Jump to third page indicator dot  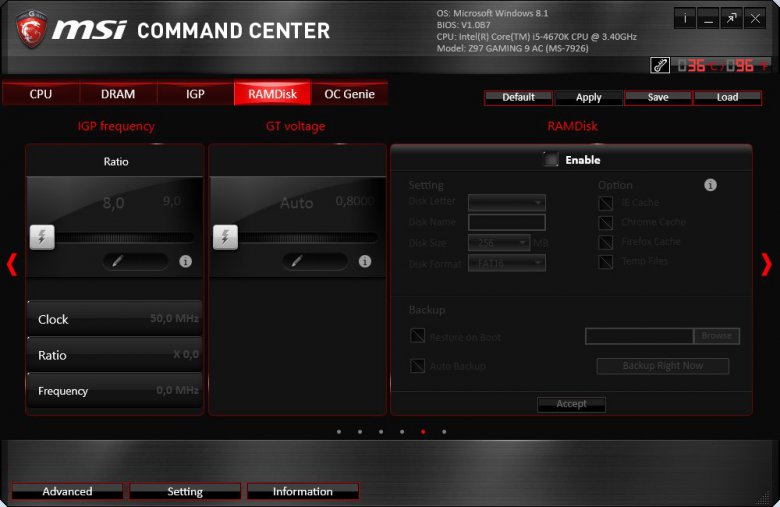(x=381, y=432)
